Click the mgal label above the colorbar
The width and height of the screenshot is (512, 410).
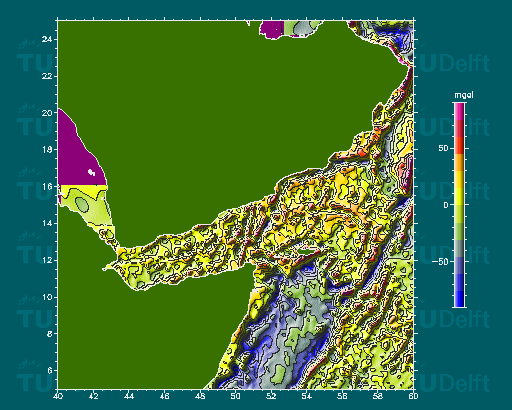(464, 95)
